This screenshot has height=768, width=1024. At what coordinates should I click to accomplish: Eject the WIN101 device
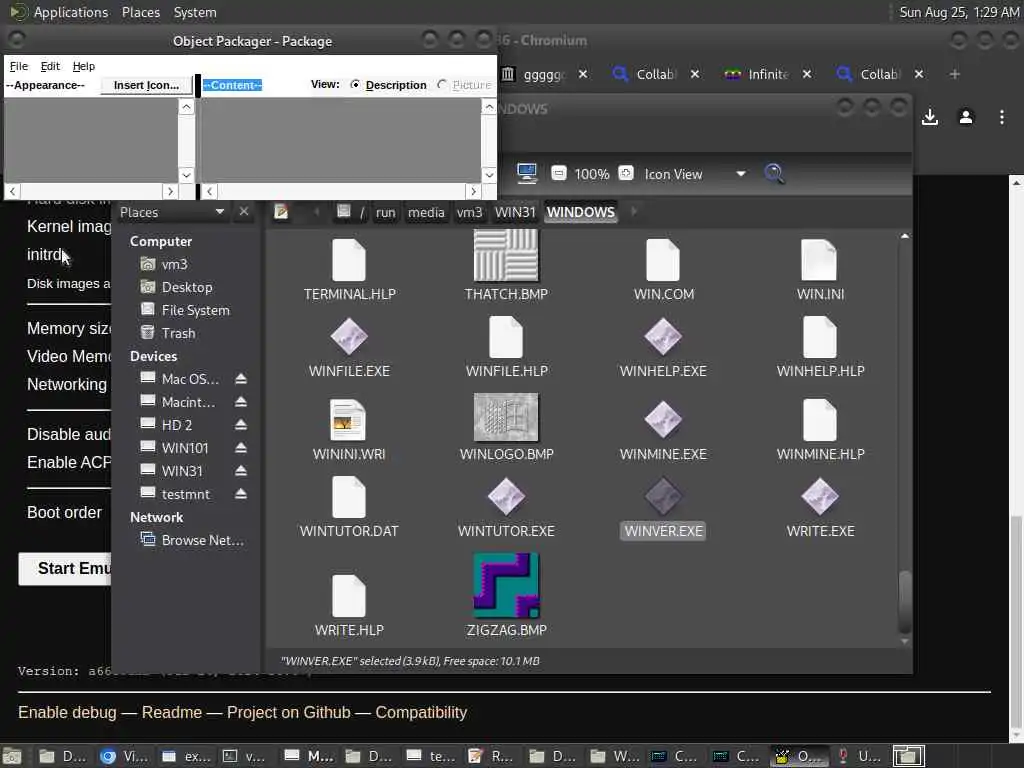pos(241,448)
